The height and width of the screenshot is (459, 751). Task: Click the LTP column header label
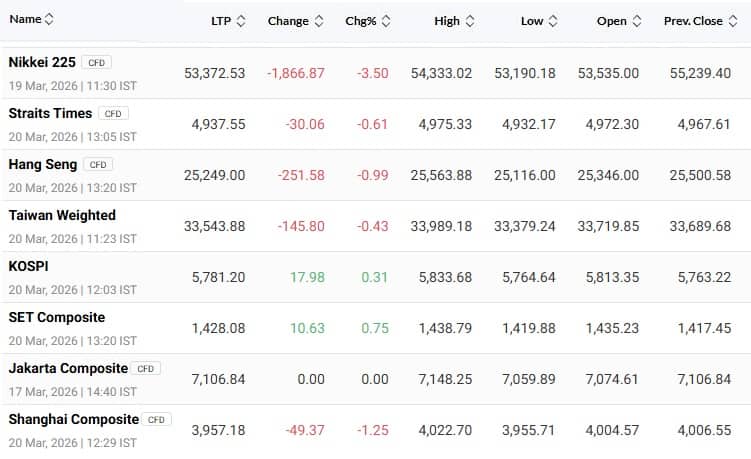[x=221, y=21]
